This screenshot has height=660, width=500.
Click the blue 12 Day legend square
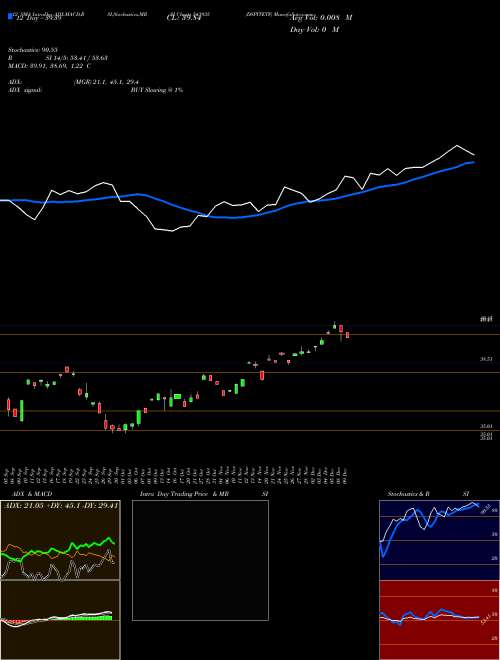(10, 17)
